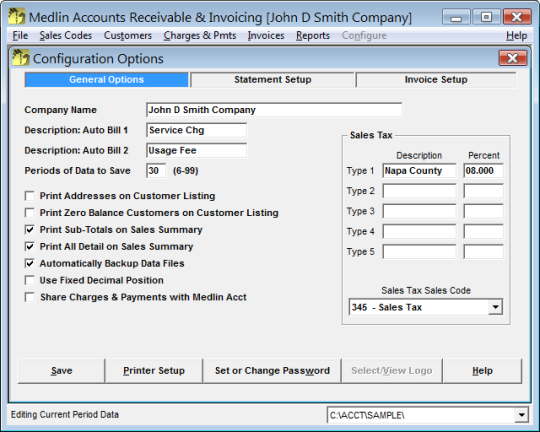The image size is (540, 432).
Task: Maximize the Medlin main window
Action: (x=486, y=17)
